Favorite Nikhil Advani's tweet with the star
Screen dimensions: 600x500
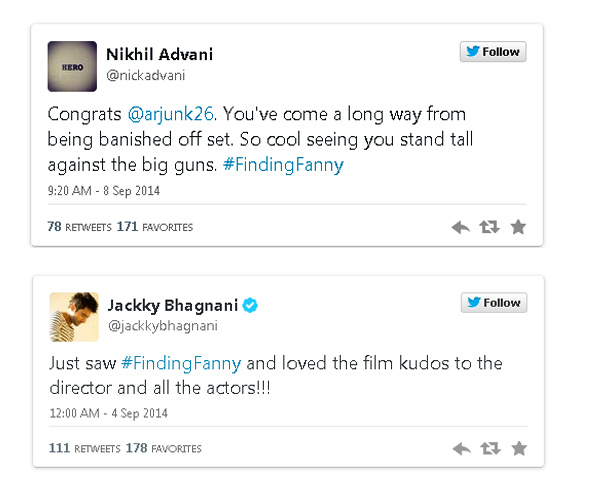(518, 227)
